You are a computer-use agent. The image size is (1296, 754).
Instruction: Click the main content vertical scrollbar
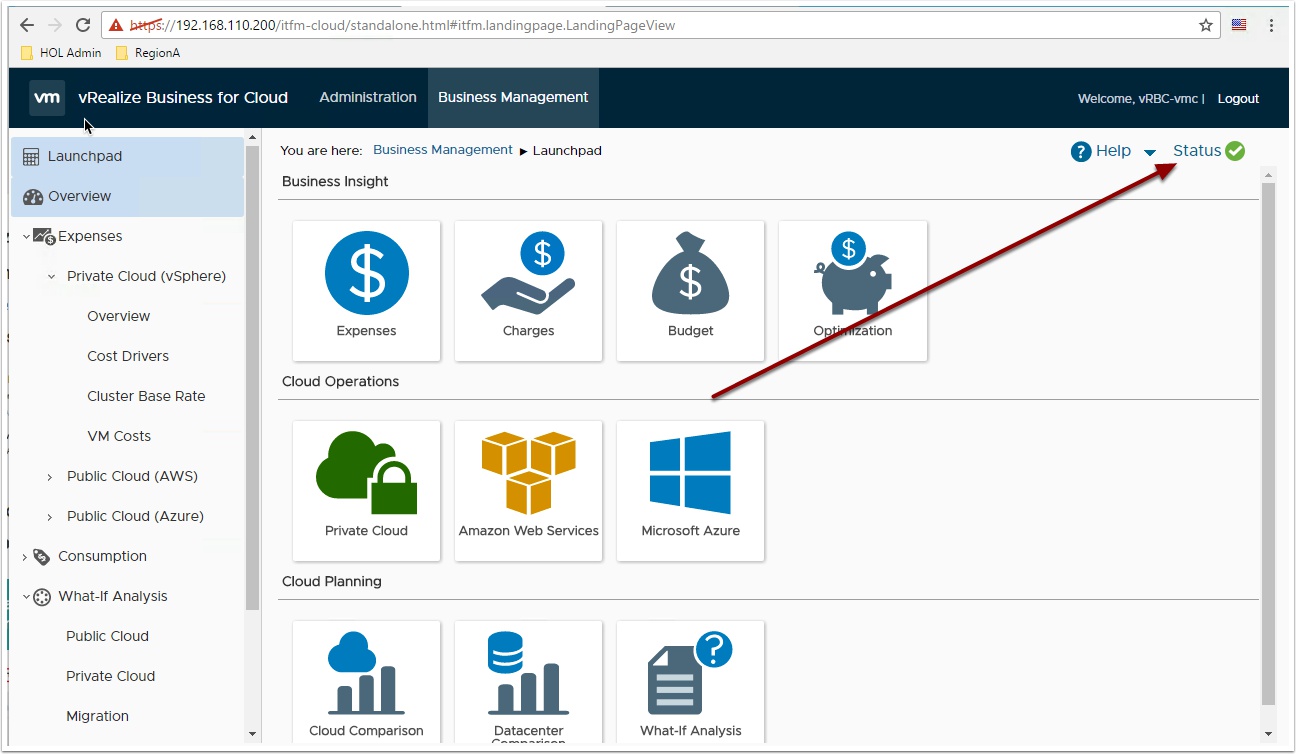coord(1269,443)
